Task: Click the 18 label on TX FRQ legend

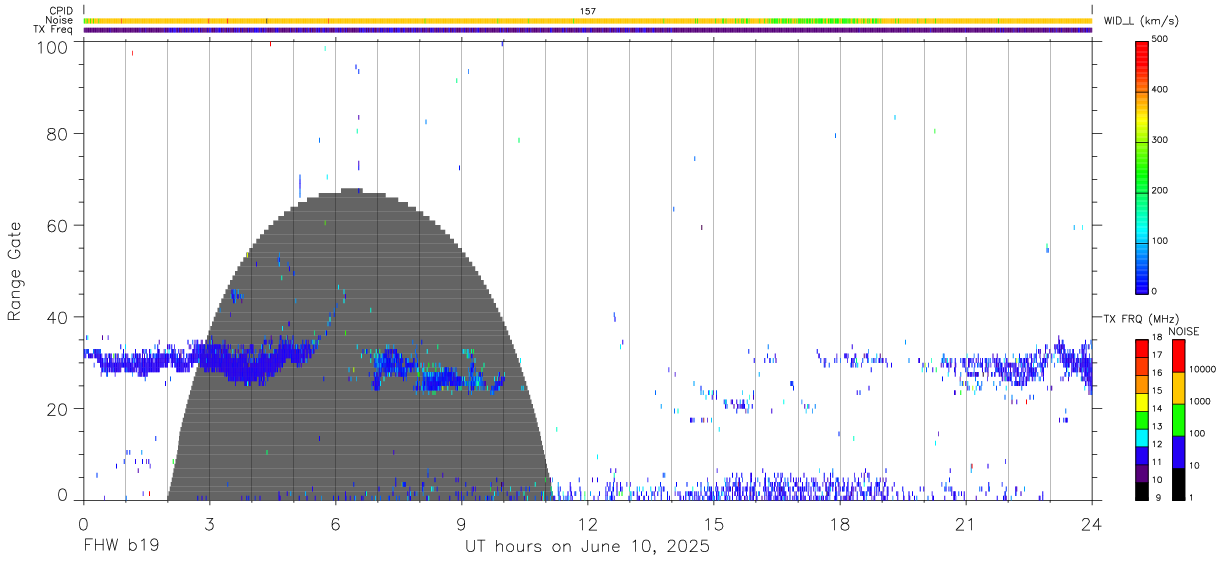Action: [1157, 337]
